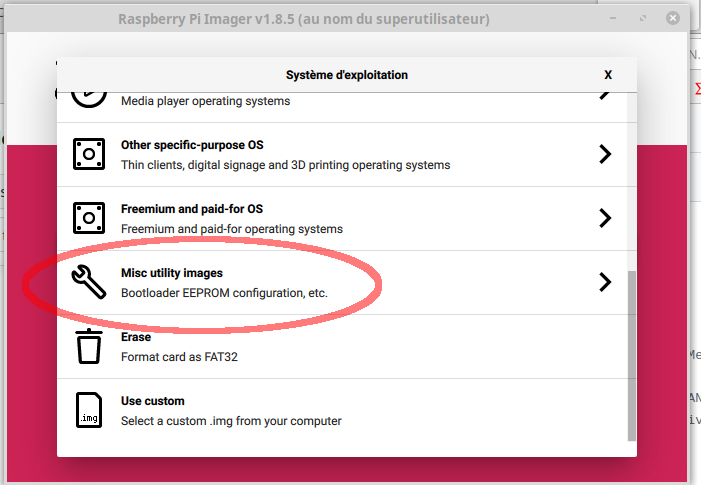The image size is (701, 485).
Task: Select Erase option title
Action: (x=136, y=337)
